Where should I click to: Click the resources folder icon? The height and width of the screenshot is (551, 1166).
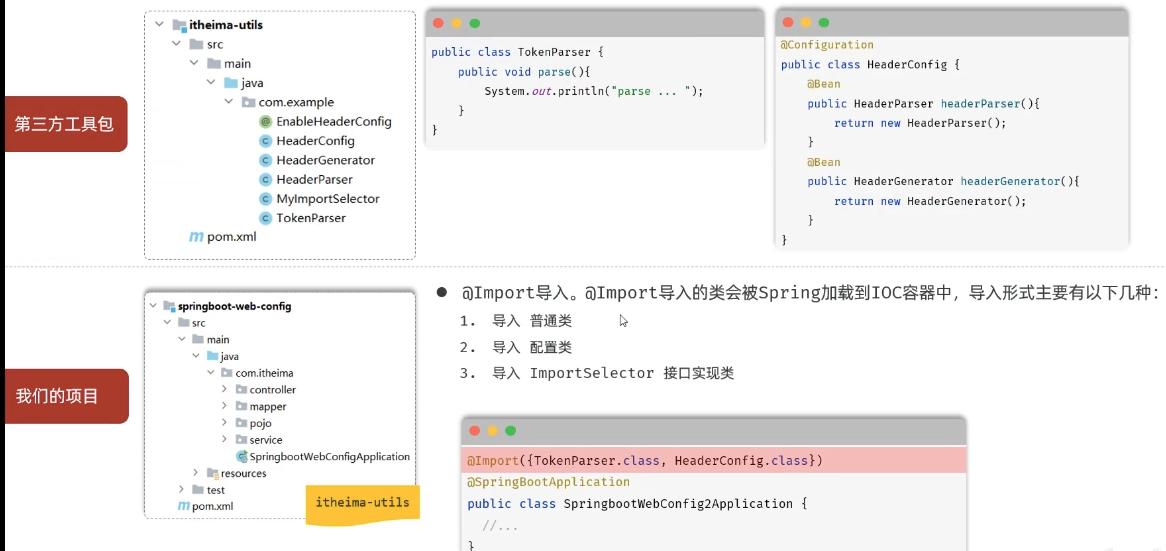[213, 473]
